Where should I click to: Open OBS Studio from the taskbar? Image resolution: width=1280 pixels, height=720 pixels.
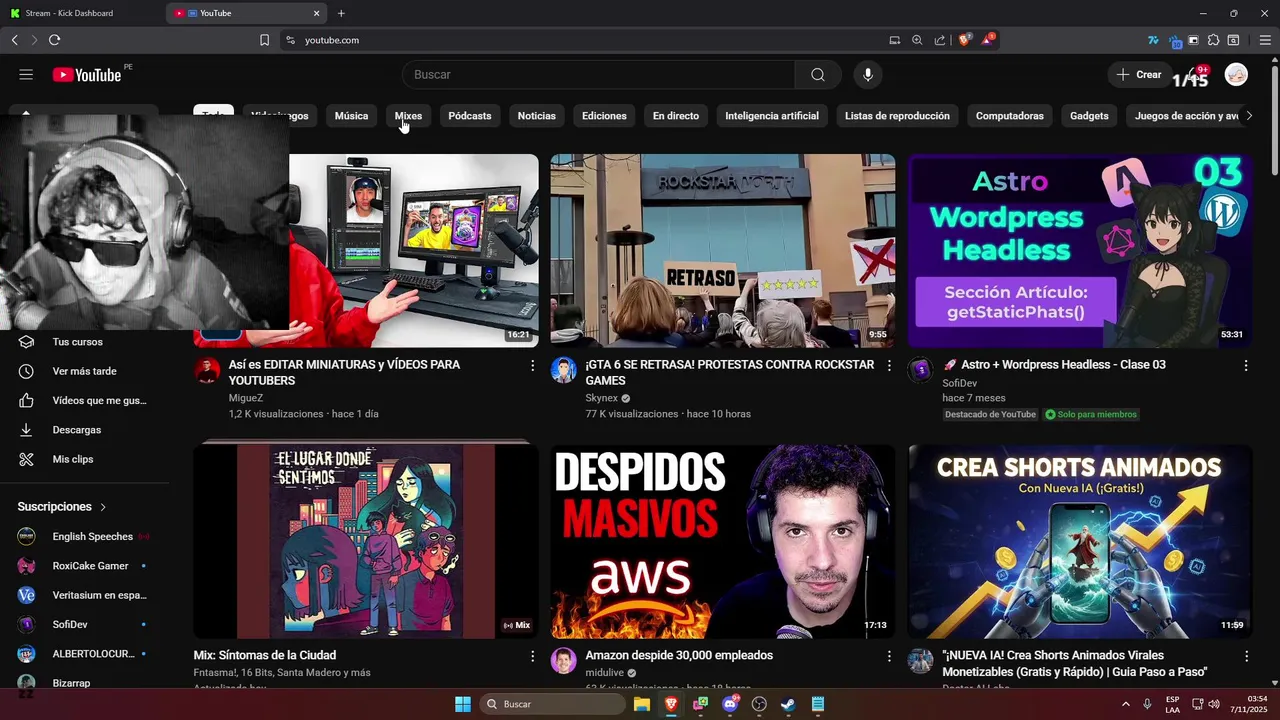pos(759,704)
